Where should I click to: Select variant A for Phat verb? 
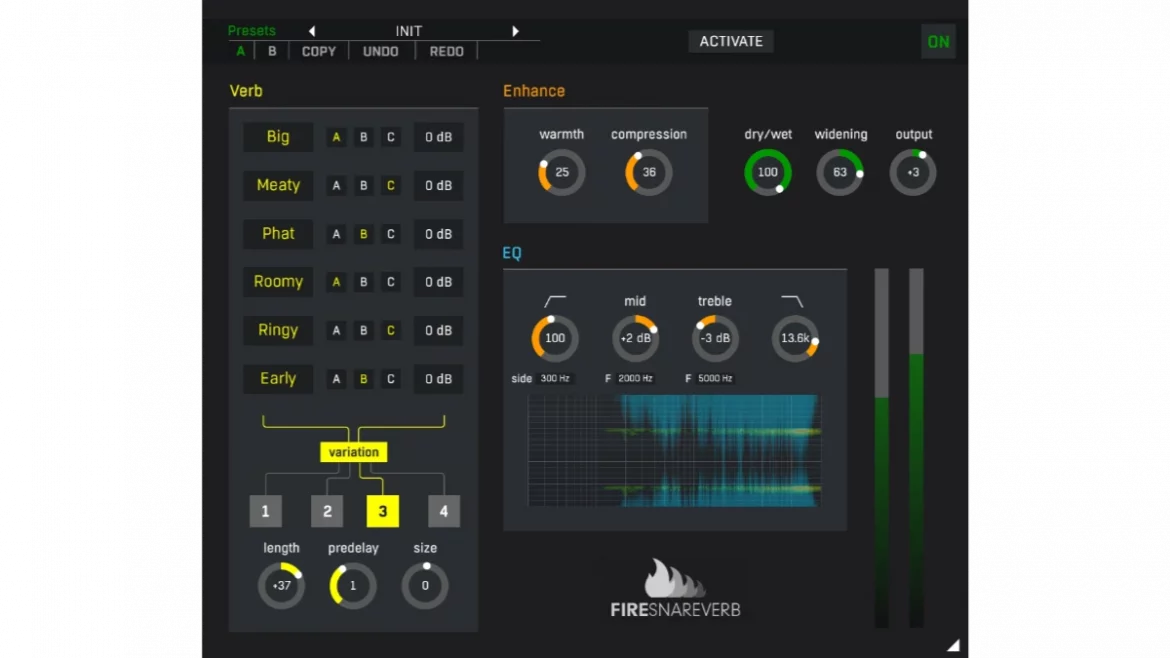[x=337, y=234]
